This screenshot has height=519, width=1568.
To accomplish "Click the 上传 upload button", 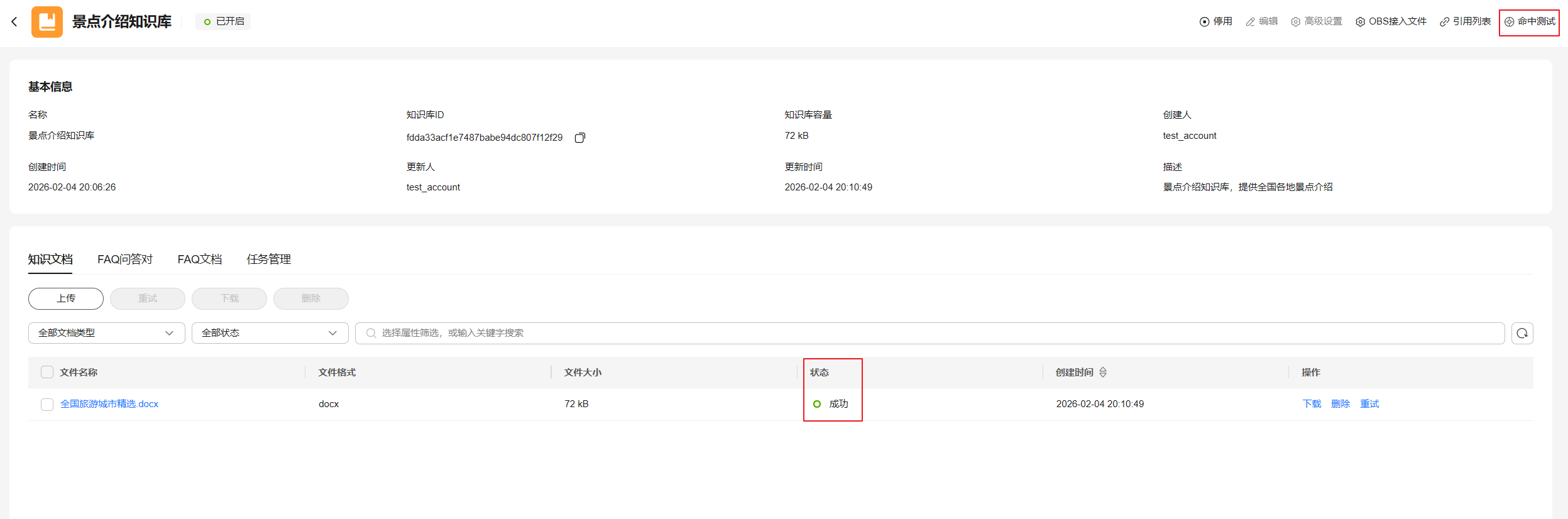I will tap(66, 298).
